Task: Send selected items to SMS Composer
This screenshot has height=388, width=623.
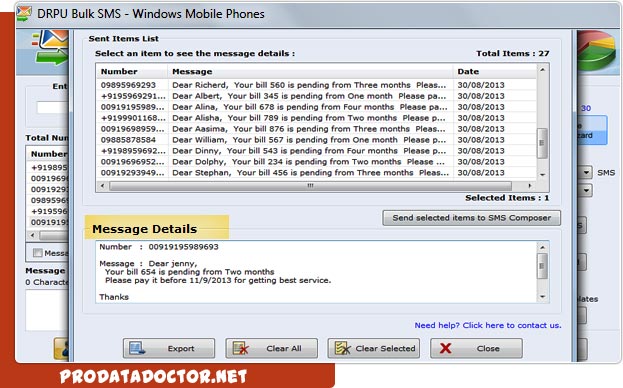Action: point(472,218)
